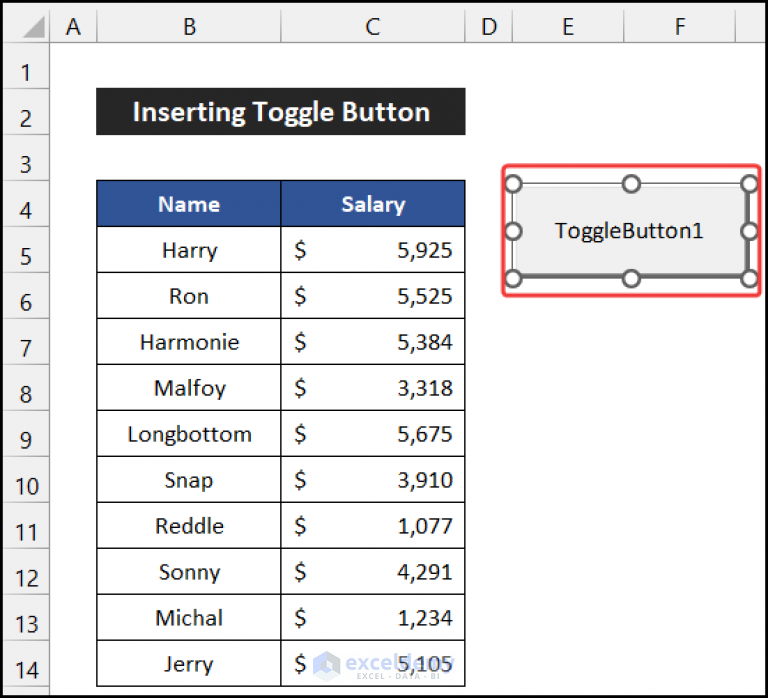Select the cell containing 'Reddle'

tap(189, 526)
